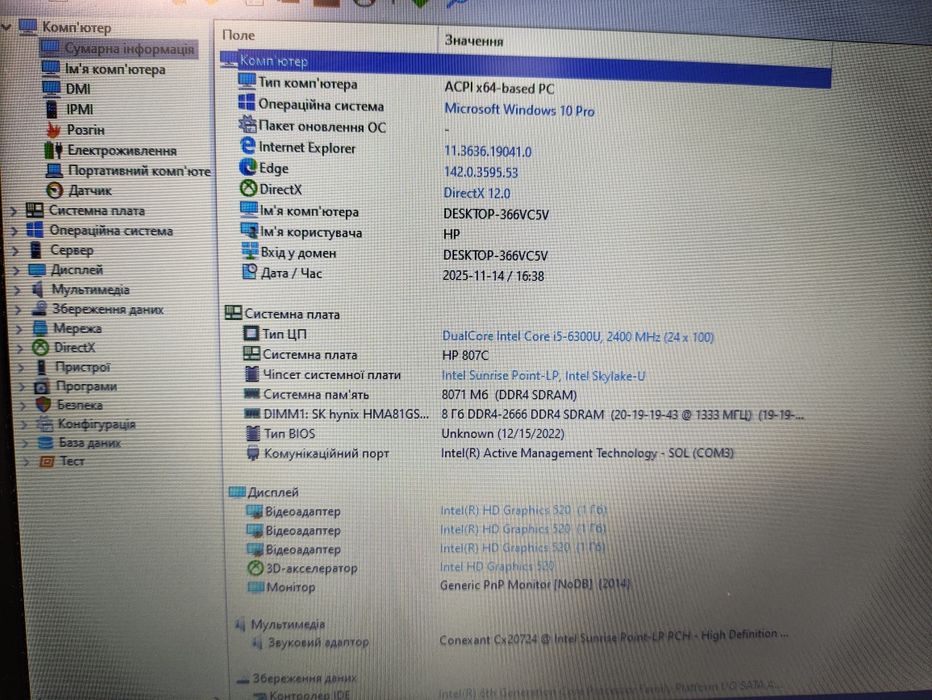Viewport: 932px width, 700px height.
Task: Click the Тест icon in tree
Action: (x=47, y=461)
